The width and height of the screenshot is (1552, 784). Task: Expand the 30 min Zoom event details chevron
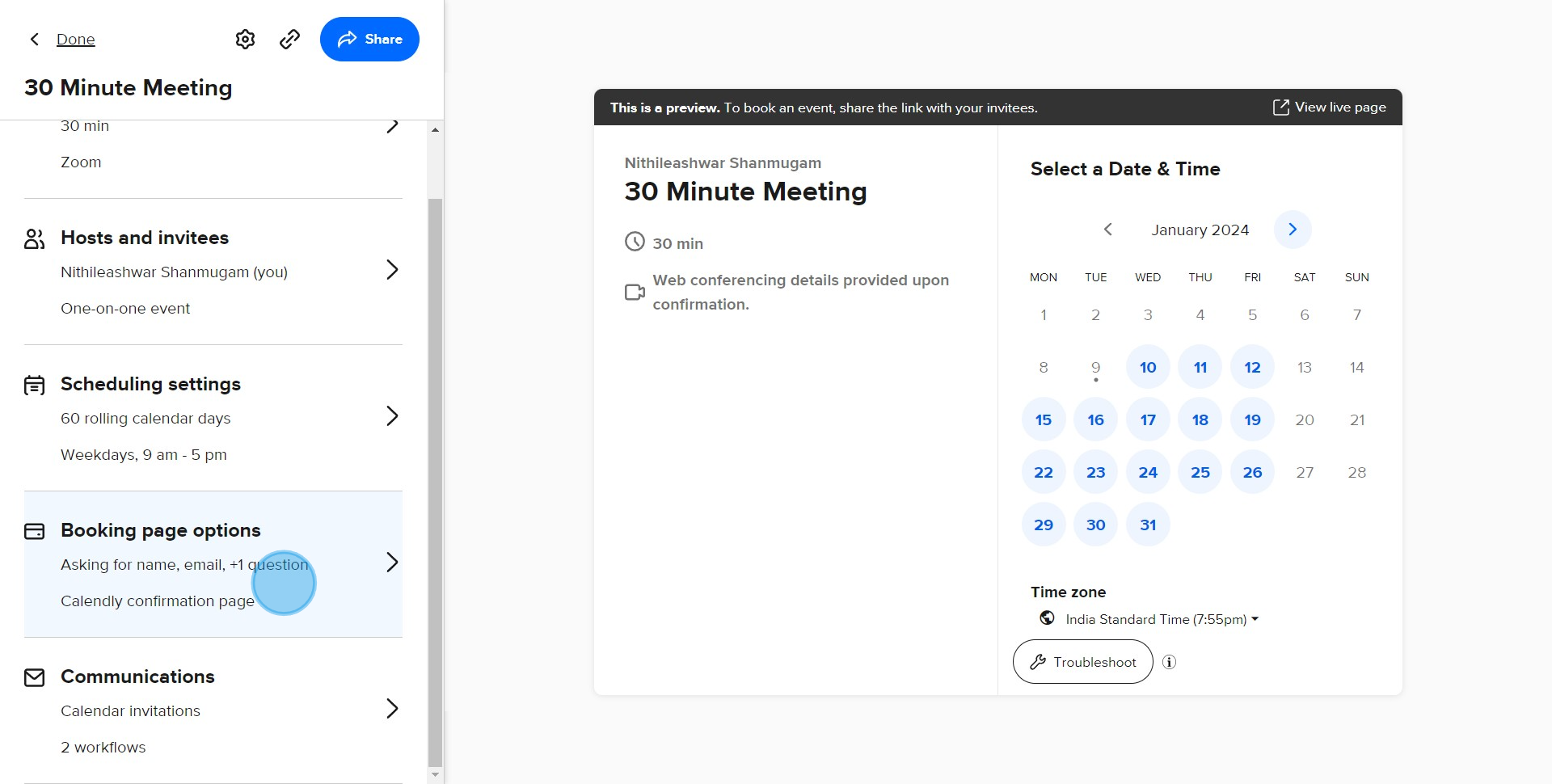point(392,126)
